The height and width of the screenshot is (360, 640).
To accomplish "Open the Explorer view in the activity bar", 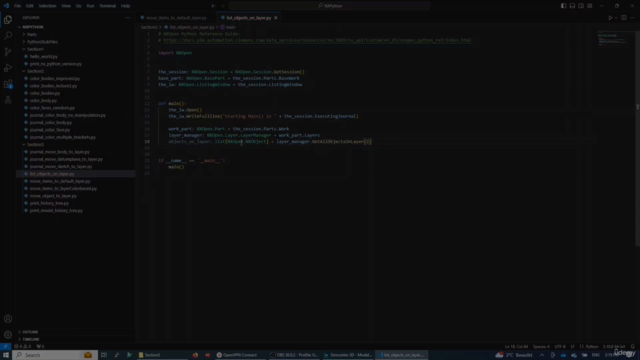I will [x=8, y=20].
